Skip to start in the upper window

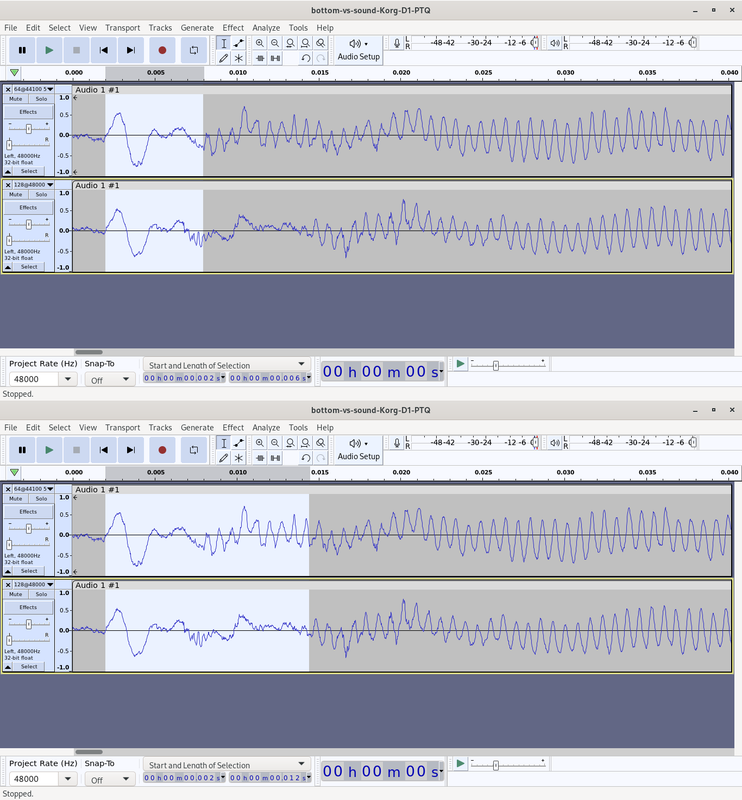click(x=104, y=50)
